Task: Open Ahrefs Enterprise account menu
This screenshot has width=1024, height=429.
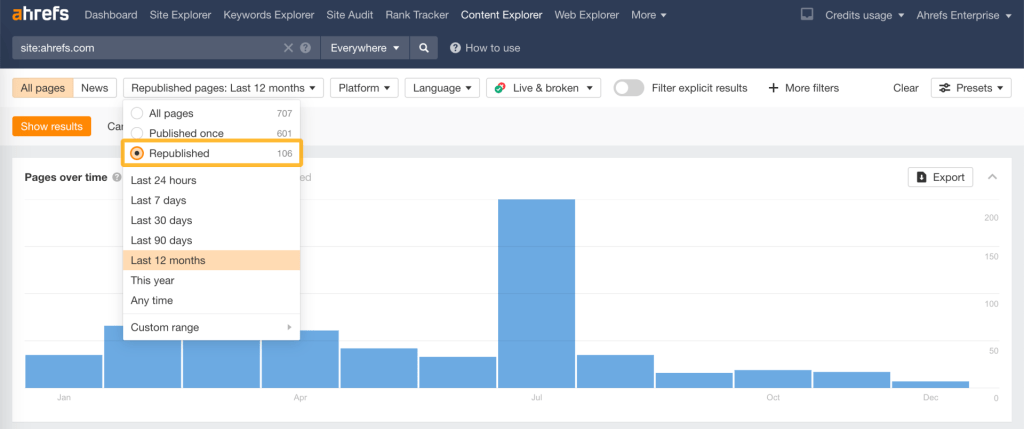Action: coord(963,14)
